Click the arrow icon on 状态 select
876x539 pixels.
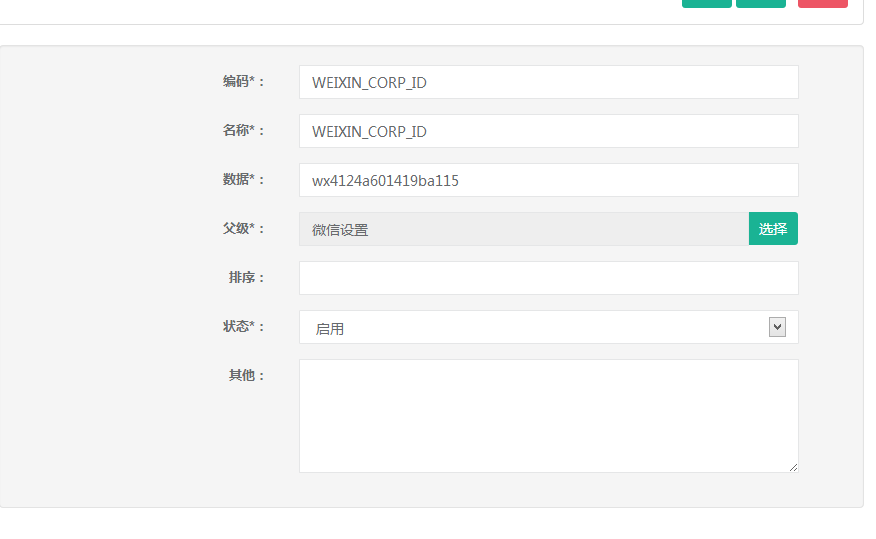(x=777, y=327)
